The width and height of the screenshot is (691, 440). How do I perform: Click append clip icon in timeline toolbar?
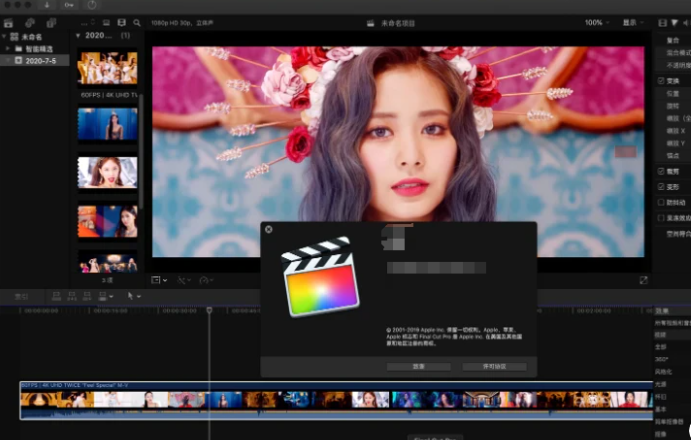87,296
